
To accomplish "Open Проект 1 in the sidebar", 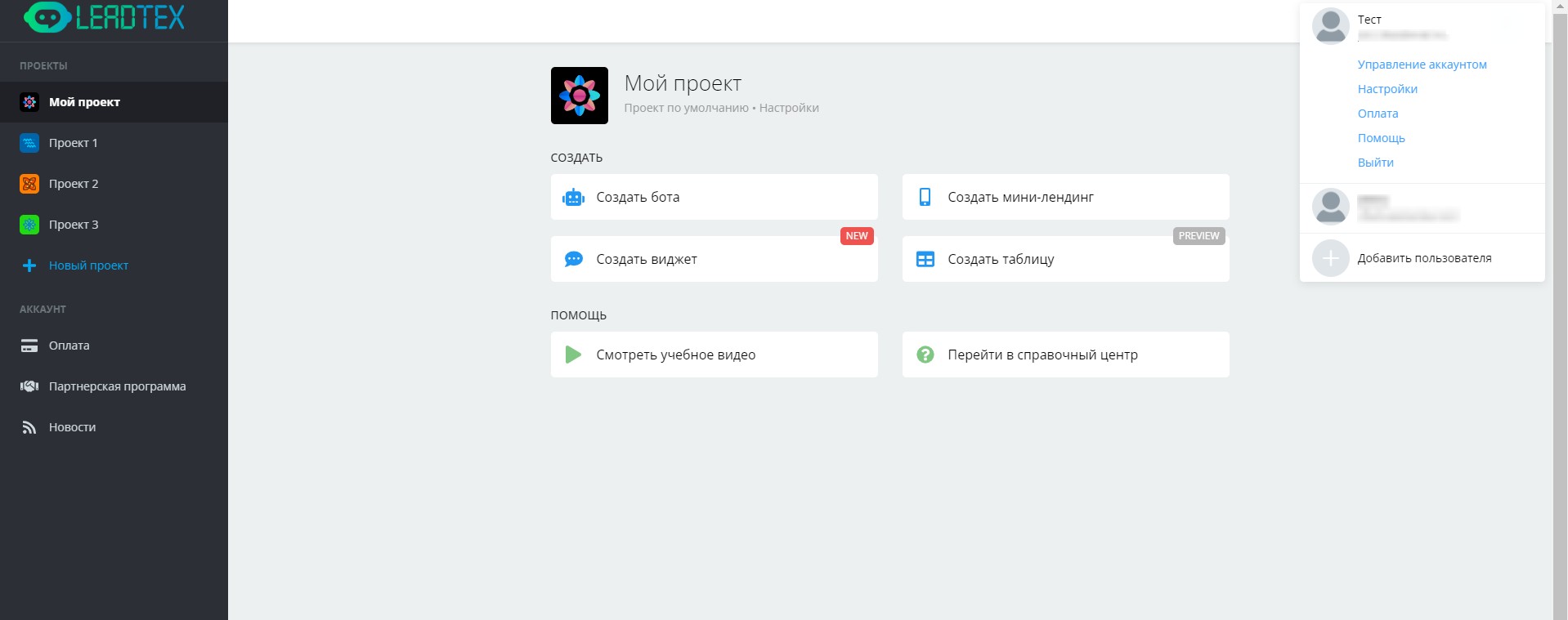I will click(x=73, y=143).
